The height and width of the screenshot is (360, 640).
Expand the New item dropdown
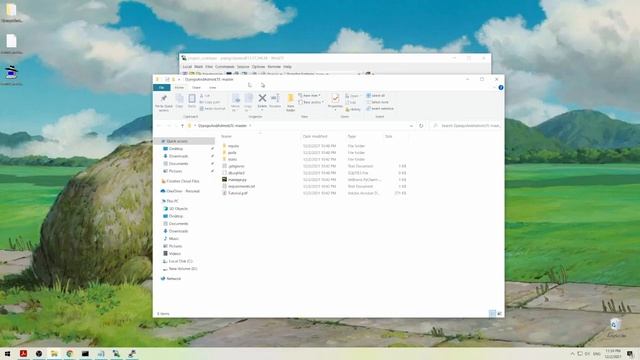click(309, 96)
